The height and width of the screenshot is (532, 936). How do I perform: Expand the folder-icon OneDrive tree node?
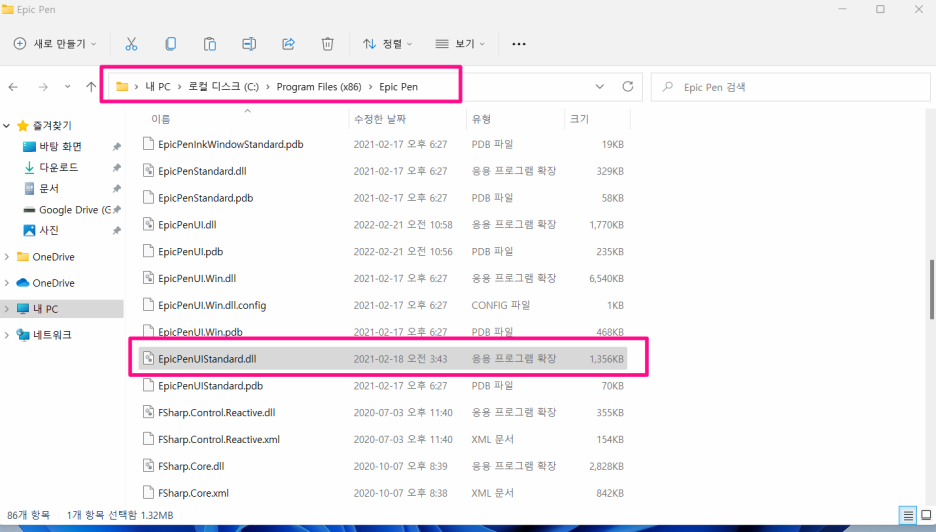[7, 257]
